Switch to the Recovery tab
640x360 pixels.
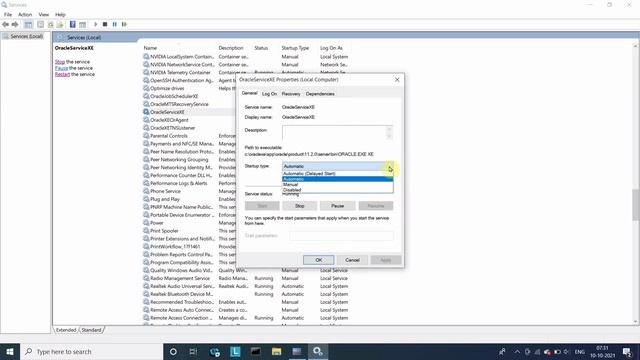click(291, 94)
